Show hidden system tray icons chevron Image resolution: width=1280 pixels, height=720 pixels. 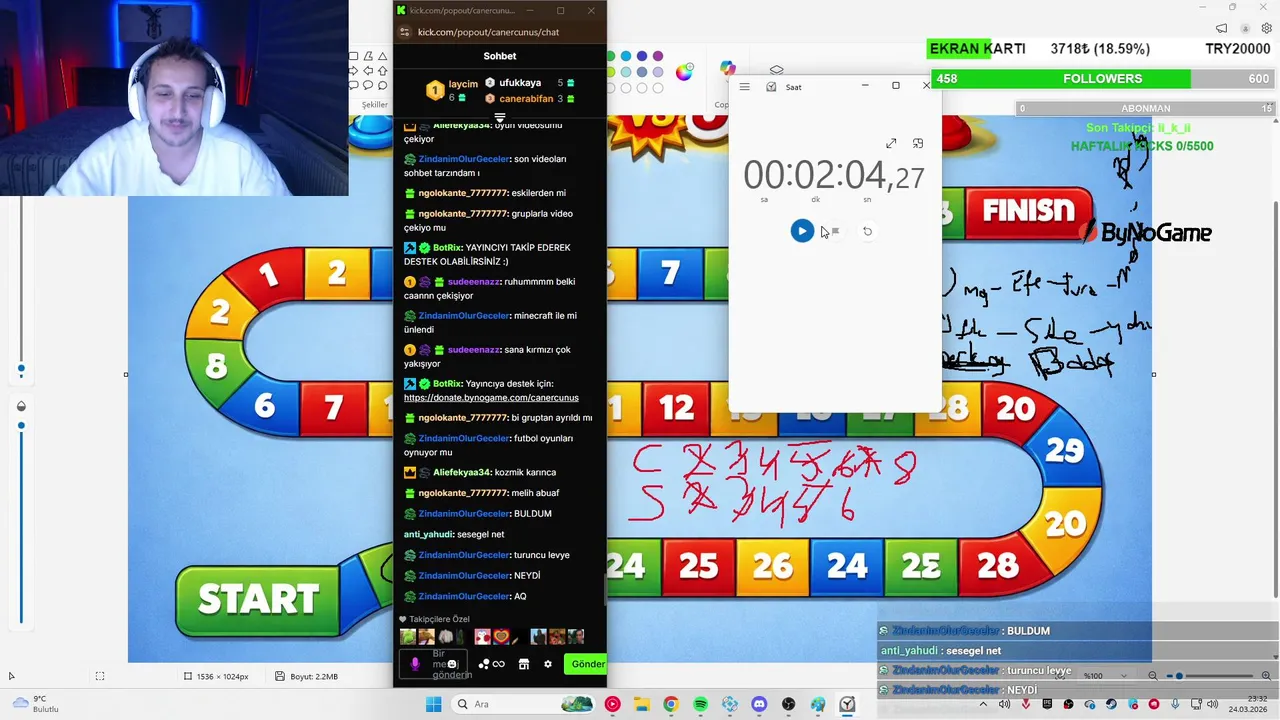[x=982, y=704]
